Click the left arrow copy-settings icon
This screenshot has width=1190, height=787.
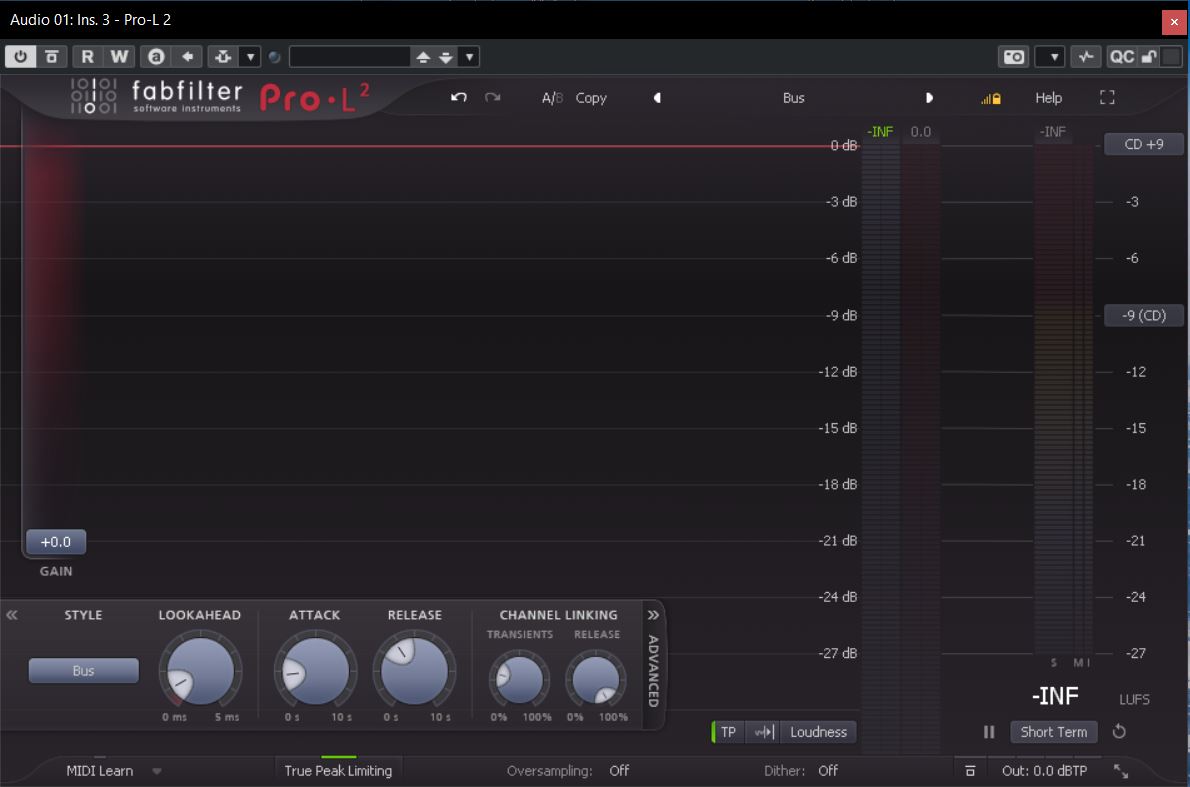[187, 56]
